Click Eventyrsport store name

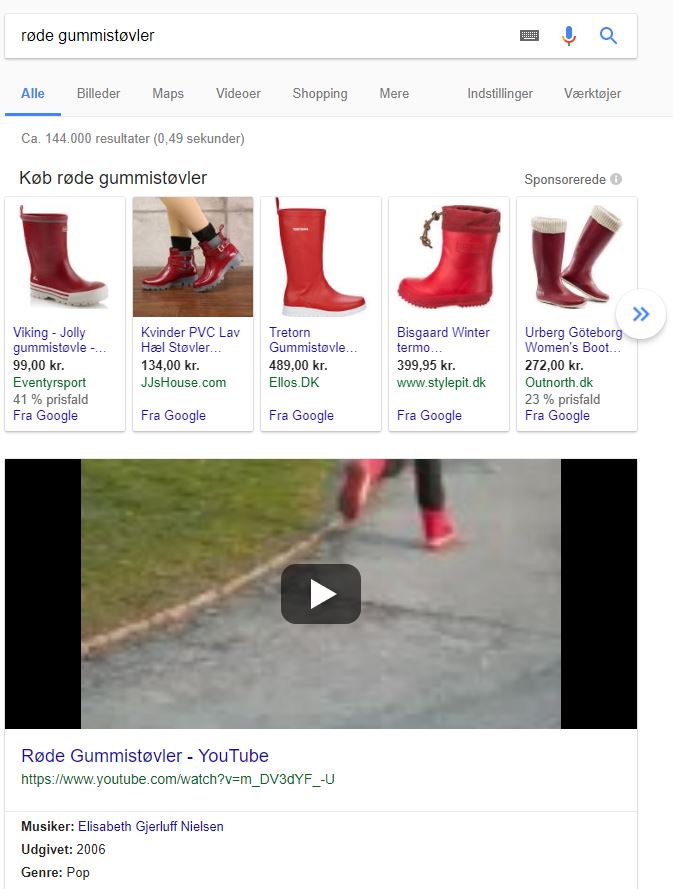pos(49,383)
